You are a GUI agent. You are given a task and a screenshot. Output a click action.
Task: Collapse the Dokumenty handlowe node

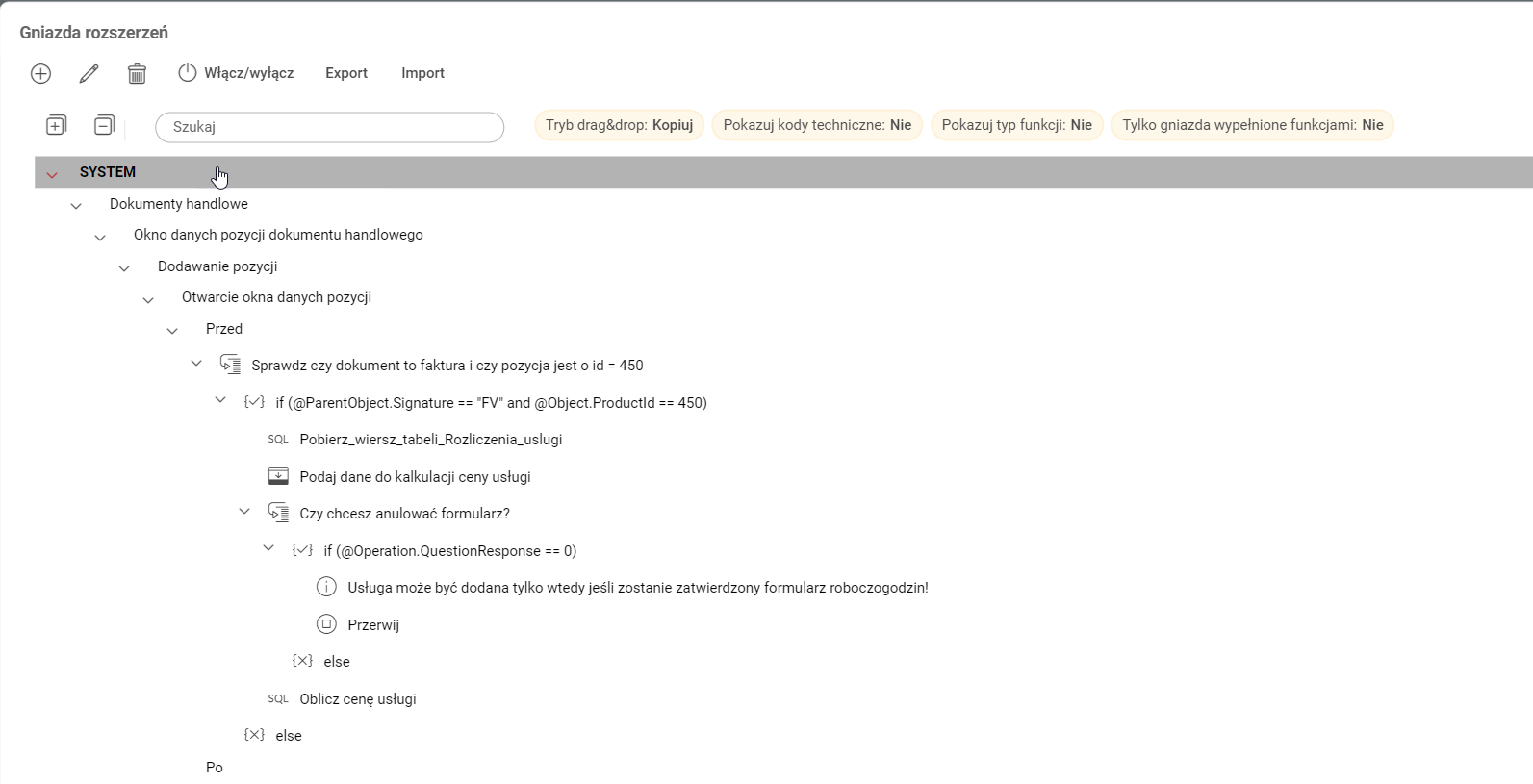(76, 206)
